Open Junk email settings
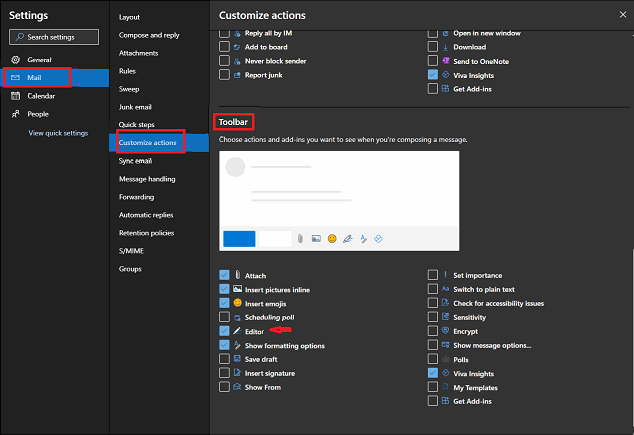Screen dimensions: 634x435 click(x=135, y=107)
